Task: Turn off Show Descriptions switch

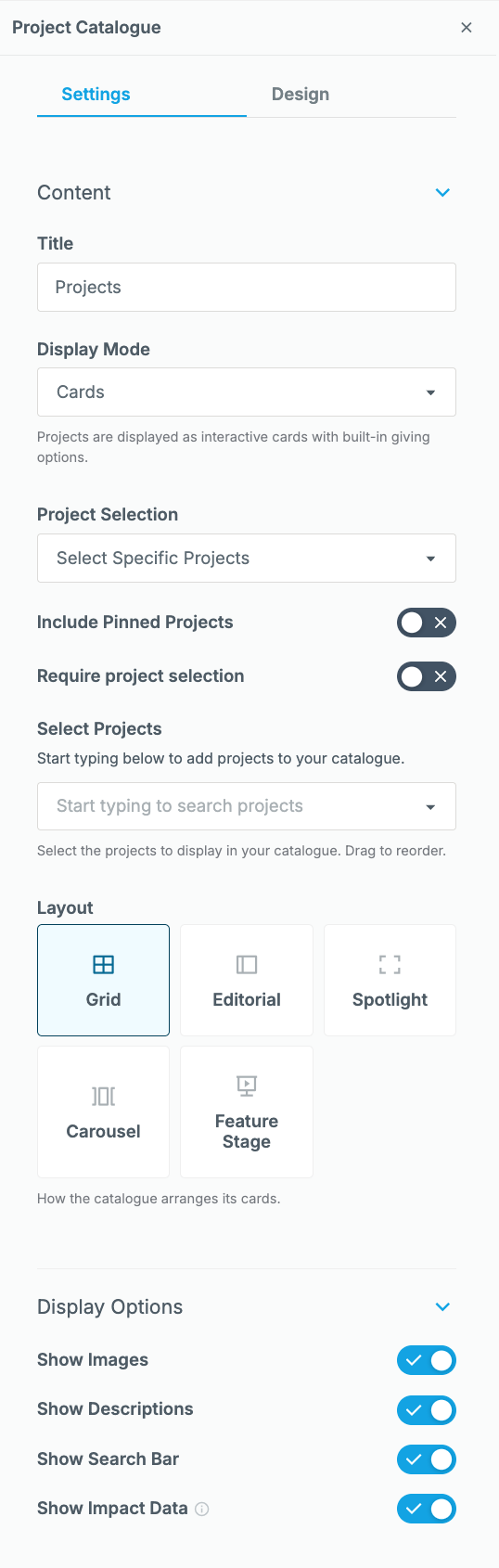Action: (x=427, y=1410)
